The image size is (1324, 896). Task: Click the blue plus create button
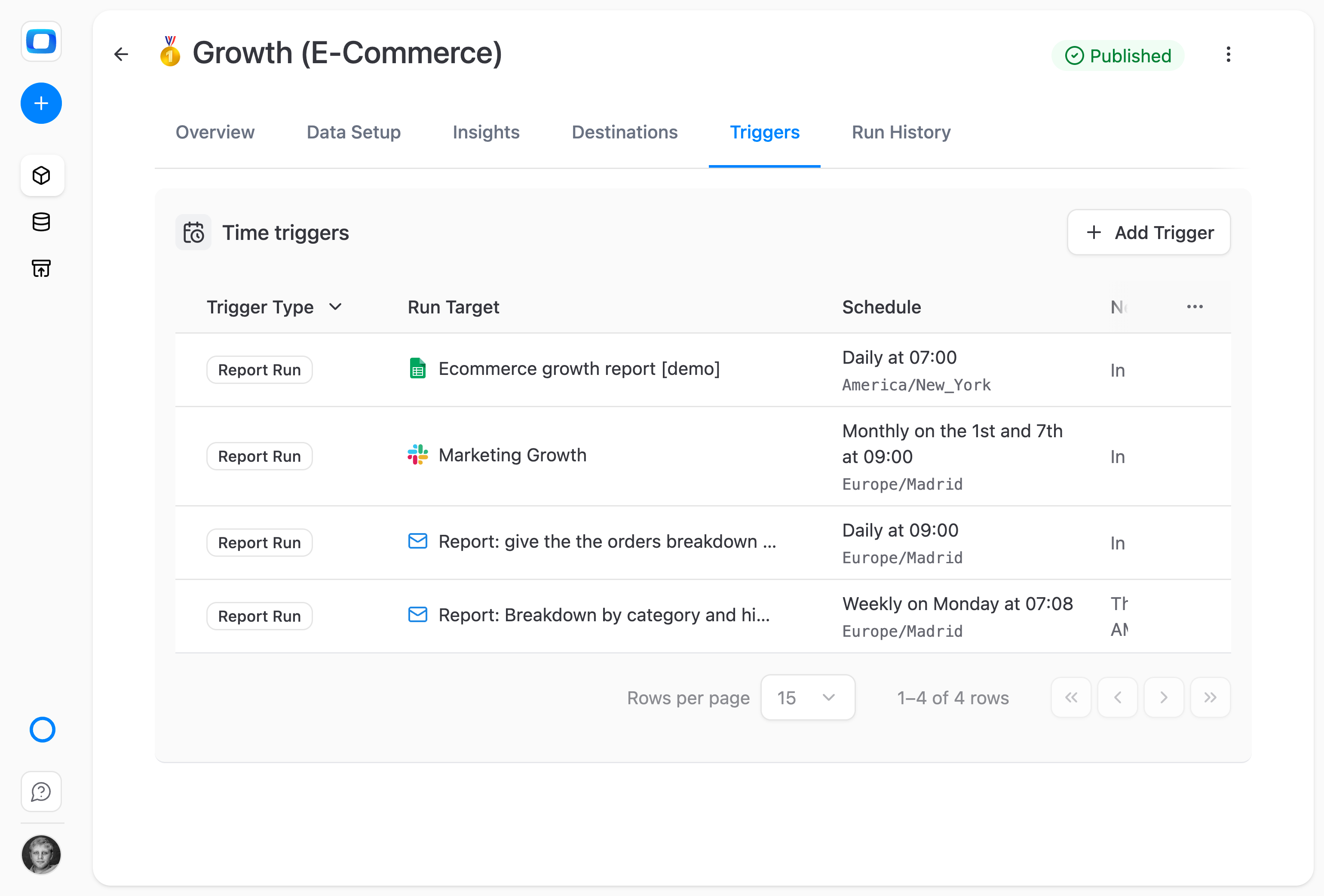coord(41,103)
